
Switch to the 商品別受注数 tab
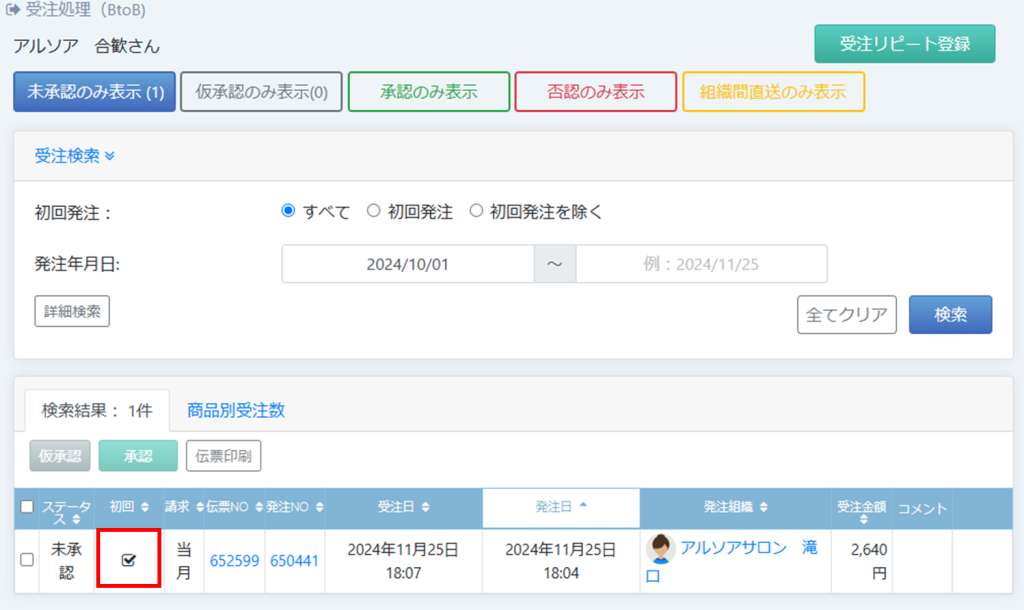point(236,410)
